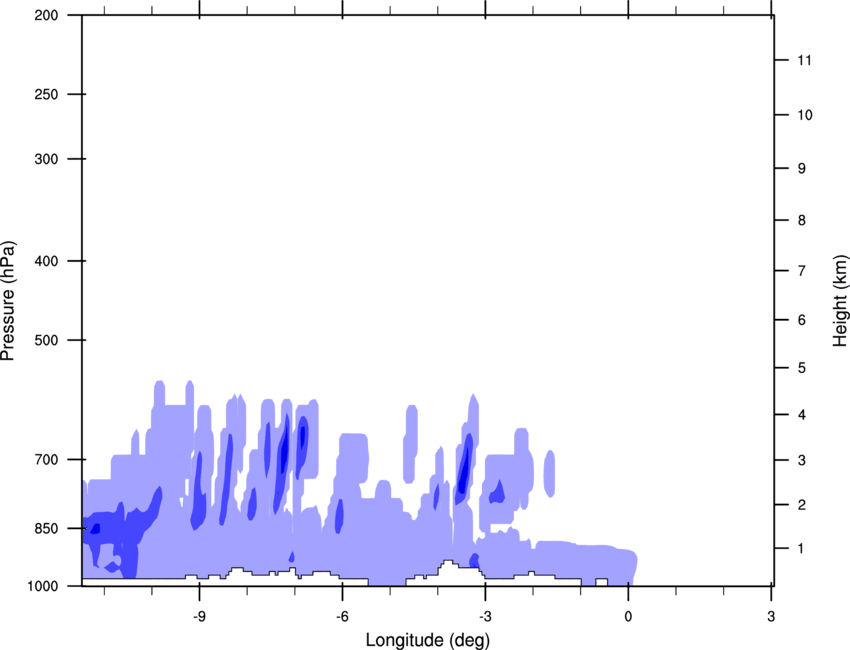850x650 pixels.
Task: Click the 4 km height label
Action: tap(802, 415)
